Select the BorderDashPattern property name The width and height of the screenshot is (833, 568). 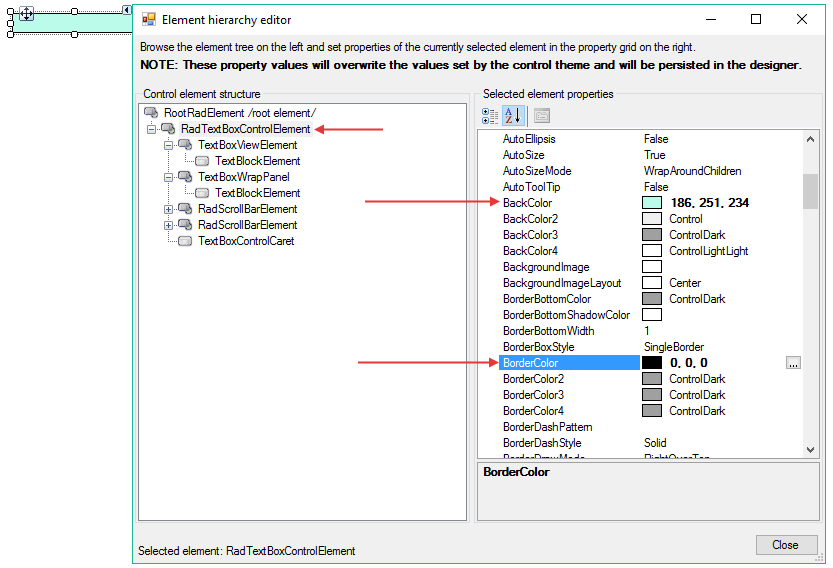(548, 427)
